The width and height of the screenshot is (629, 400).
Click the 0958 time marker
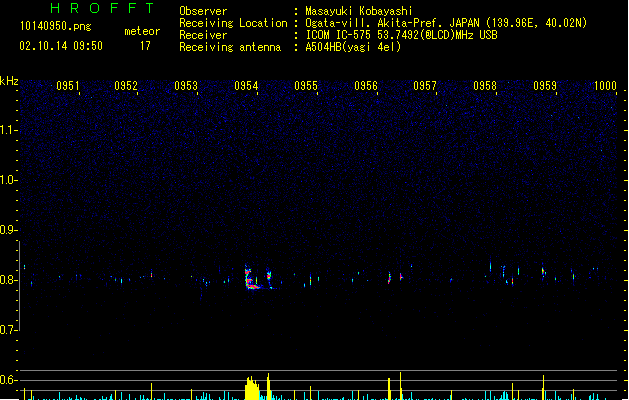[485, 86]
